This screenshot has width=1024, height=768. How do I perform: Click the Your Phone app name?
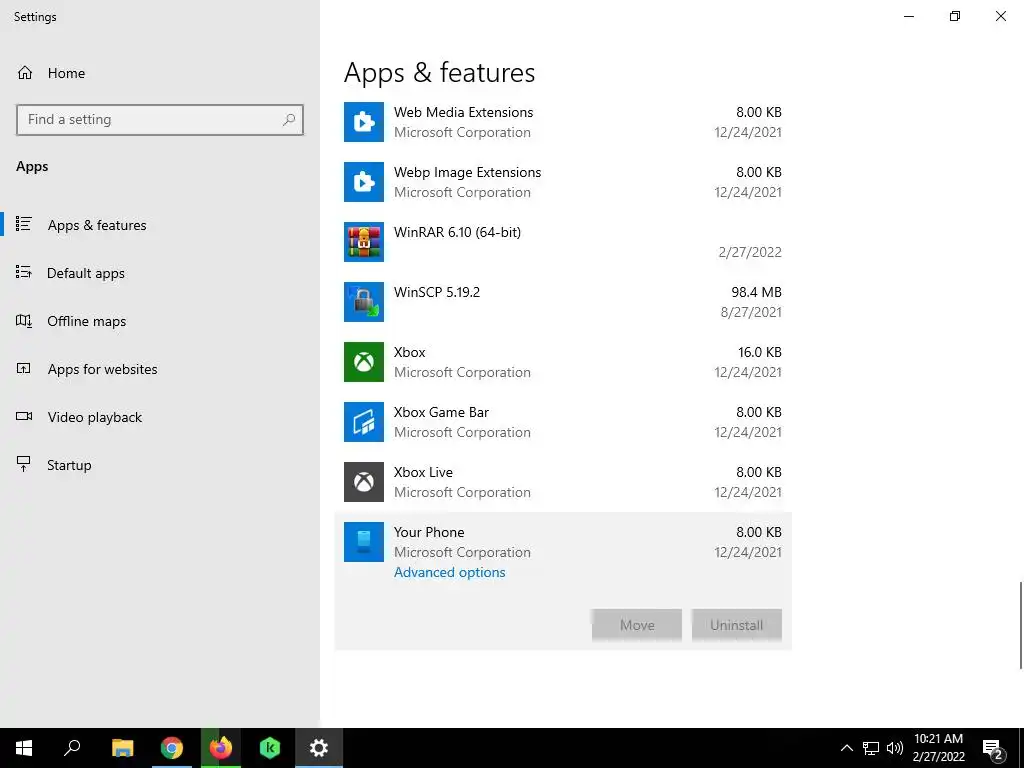click(x=429, y=532)
